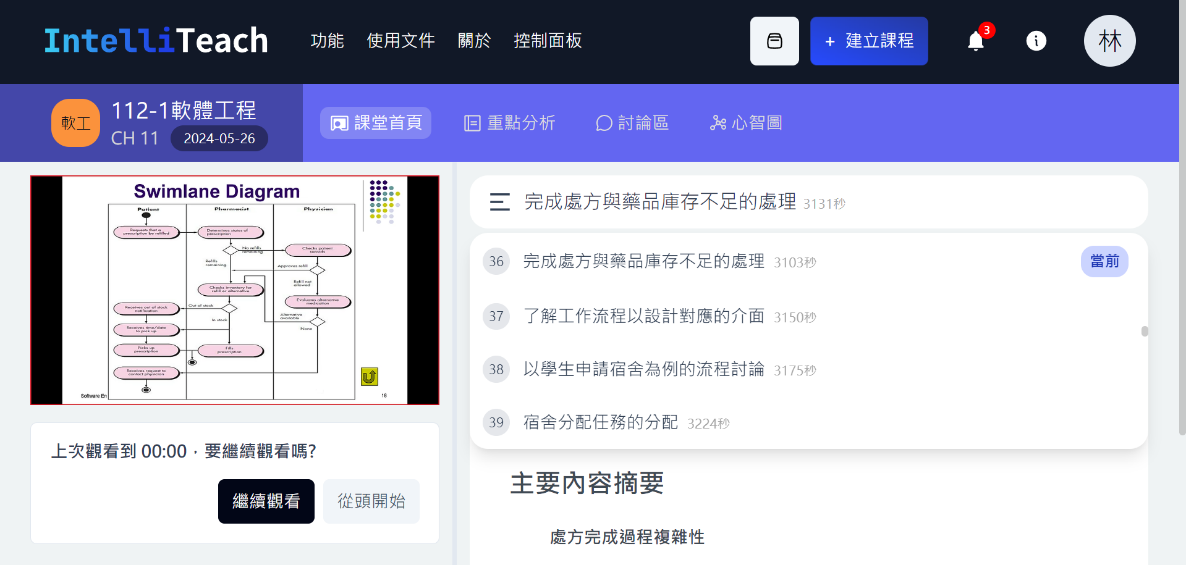Open the info circle icon
Viewport: 1186px width, 565px height.
pyautogui.click(x=1036, y=41)
